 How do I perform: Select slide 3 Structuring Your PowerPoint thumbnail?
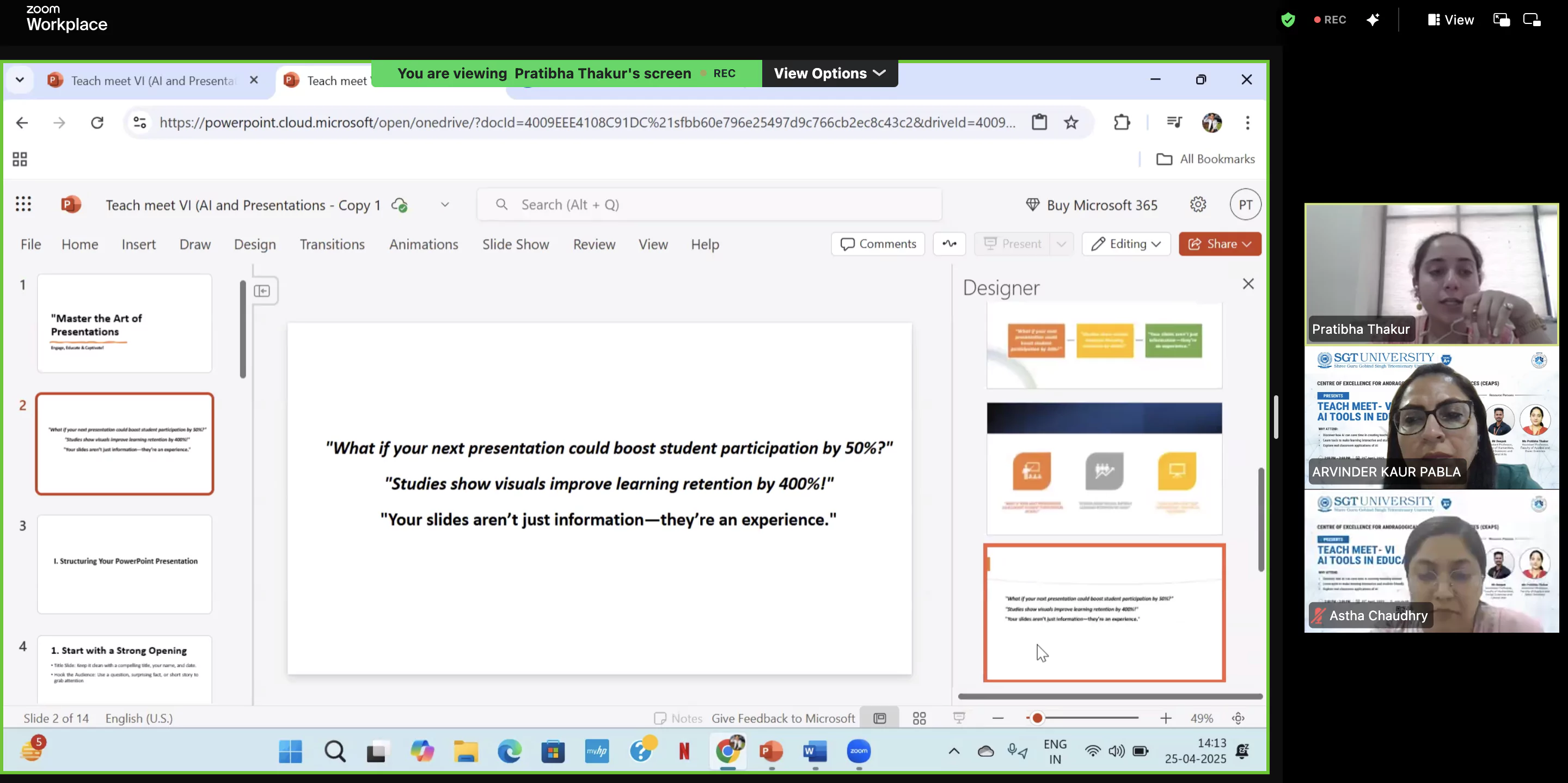pos(125,565)
